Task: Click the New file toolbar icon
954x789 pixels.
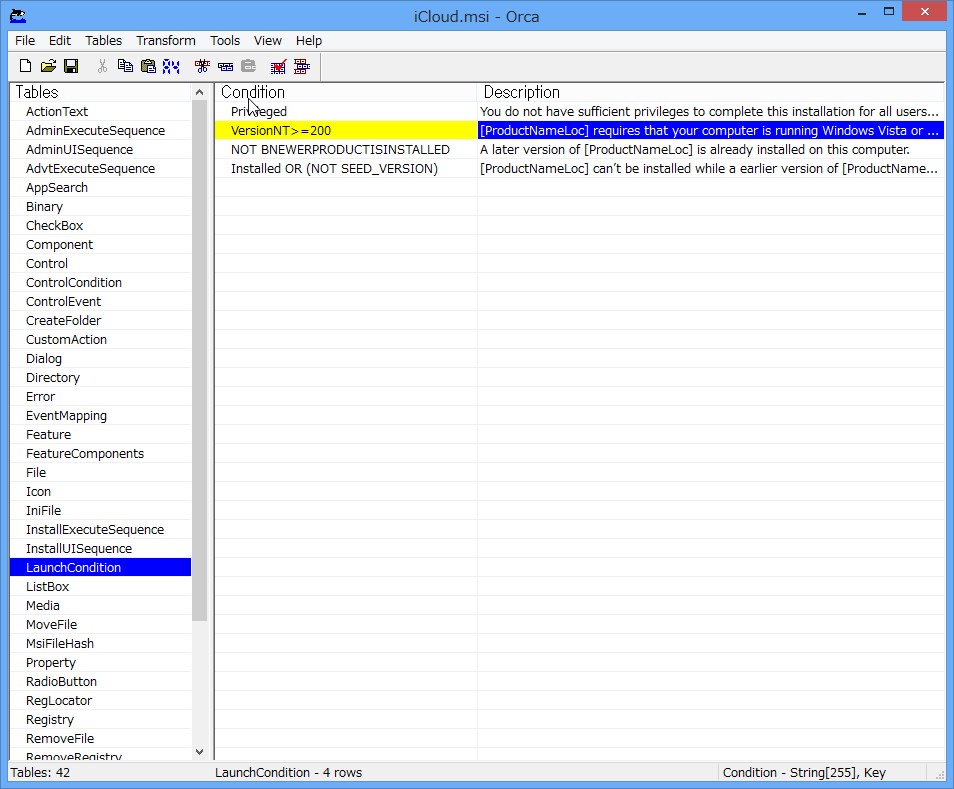Action: click(x=26, y=66)
